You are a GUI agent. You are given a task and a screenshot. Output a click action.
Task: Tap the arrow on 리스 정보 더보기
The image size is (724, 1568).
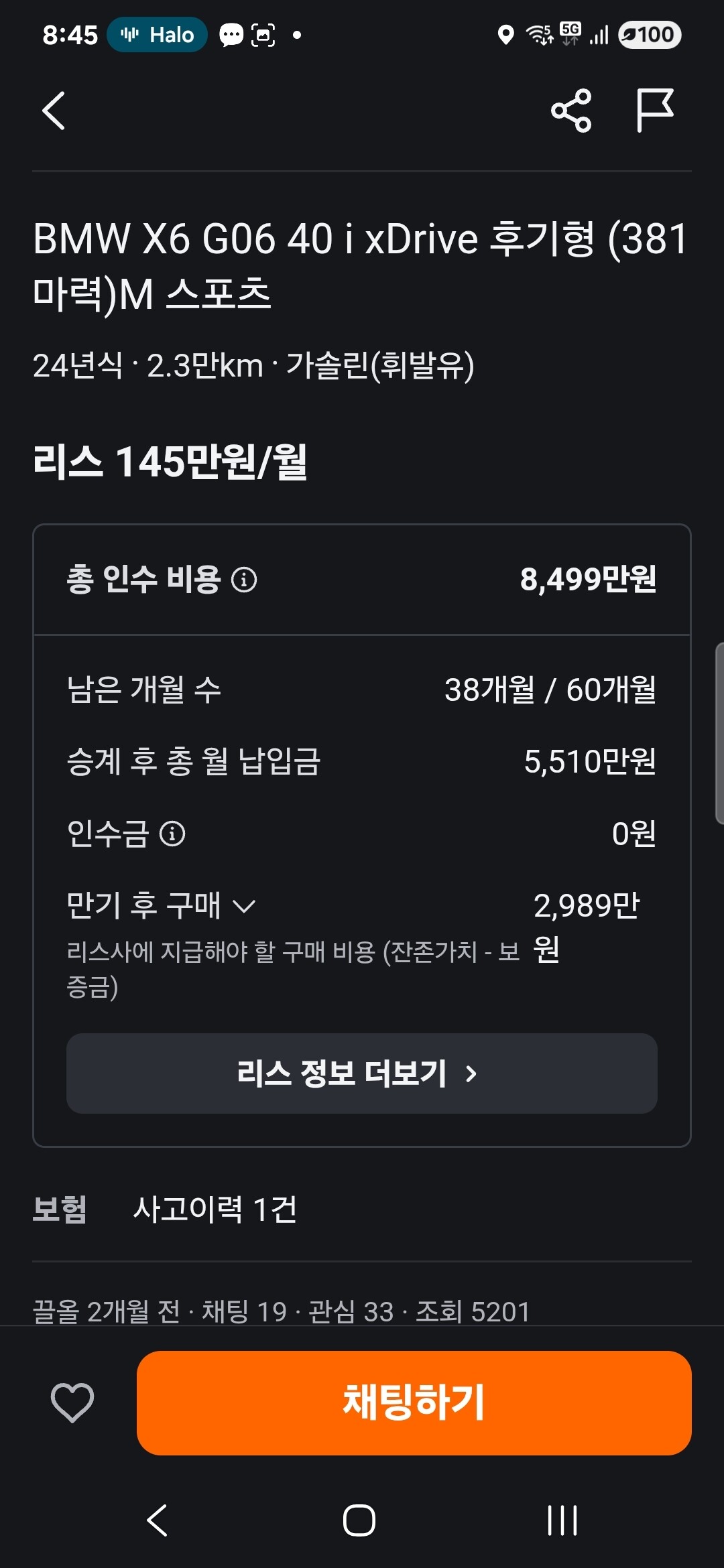tap(471, 1073)
